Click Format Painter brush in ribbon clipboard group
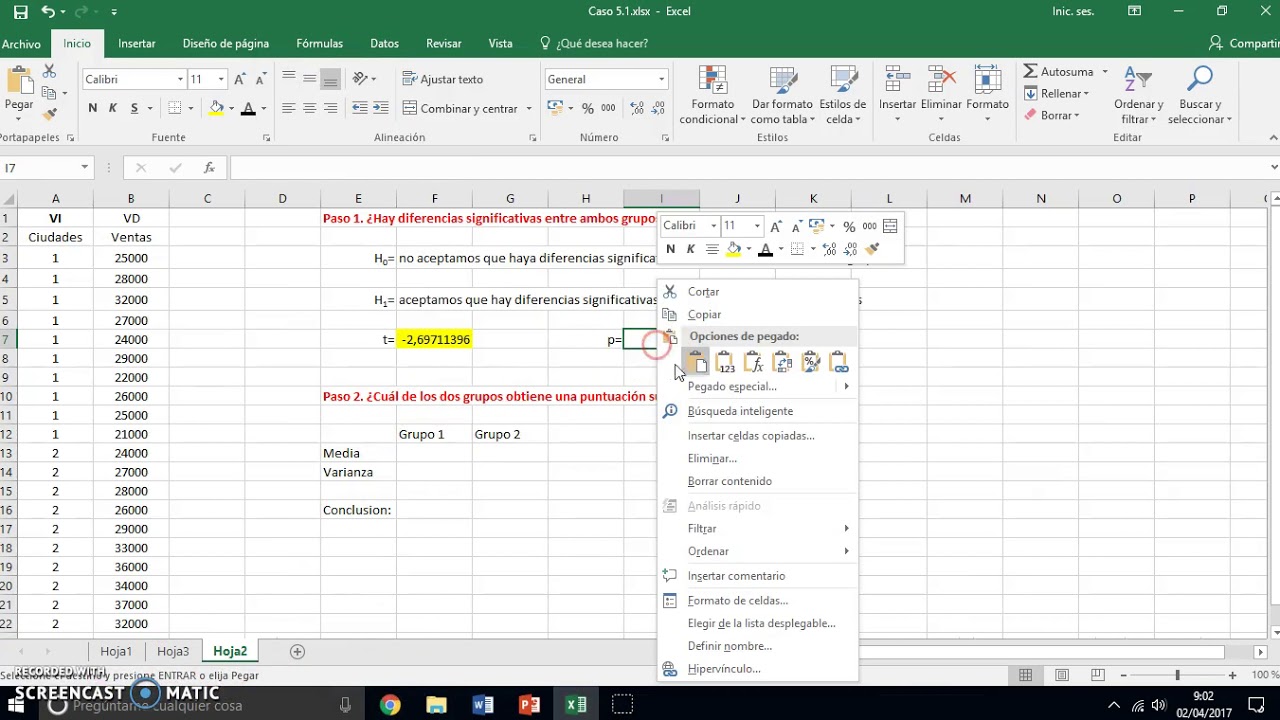1280x720 pixels. (x=49, y=115)
